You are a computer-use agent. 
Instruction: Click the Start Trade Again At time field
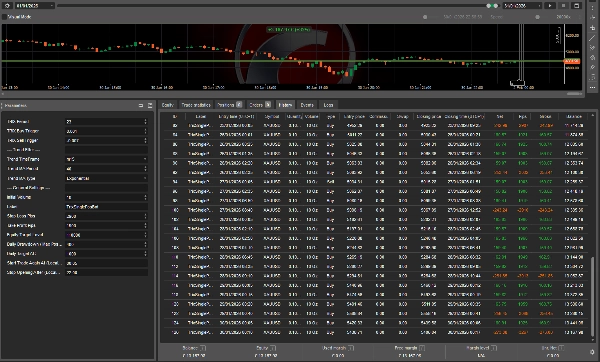click(106, 263)
